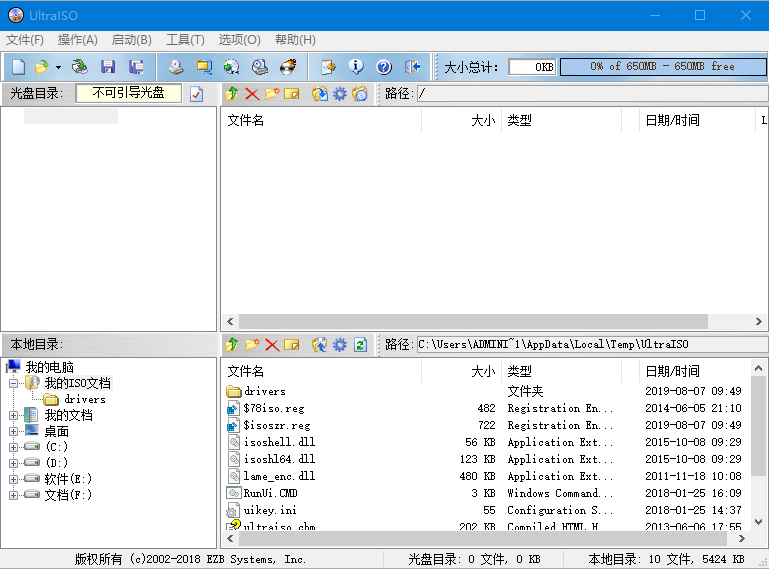The image size is (770, 573).
Task: Expand the 桌面 tree node
Action: tap(14, 432)
